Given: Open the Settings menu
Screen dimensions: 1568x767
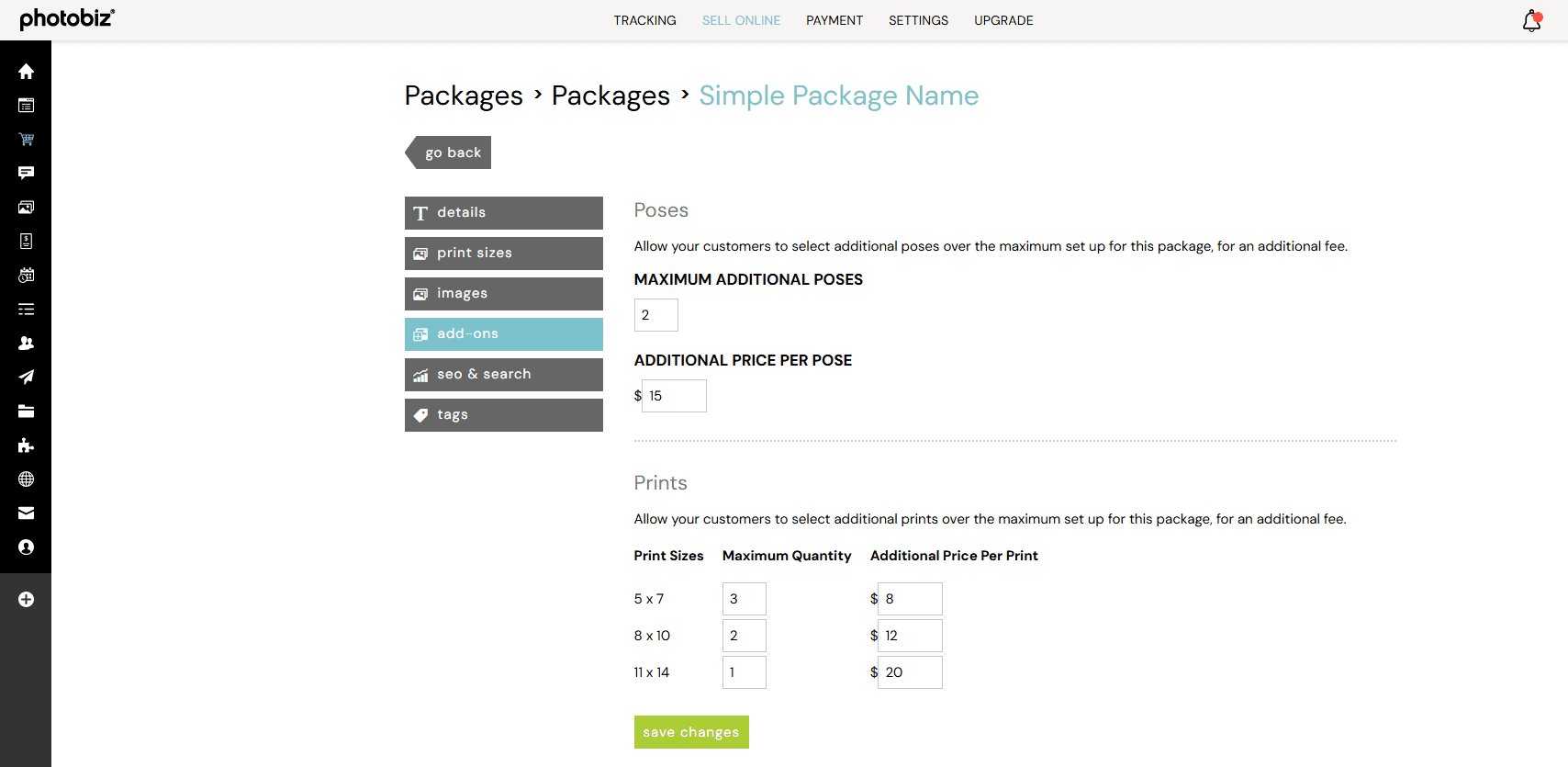Looking at the screenshot, I should pyautogui.click(x=918, y=20).
